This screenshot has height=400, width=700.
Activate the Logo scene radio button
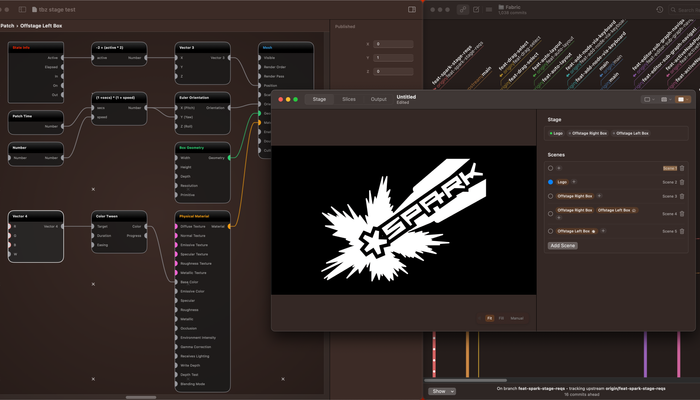(551, 182)
